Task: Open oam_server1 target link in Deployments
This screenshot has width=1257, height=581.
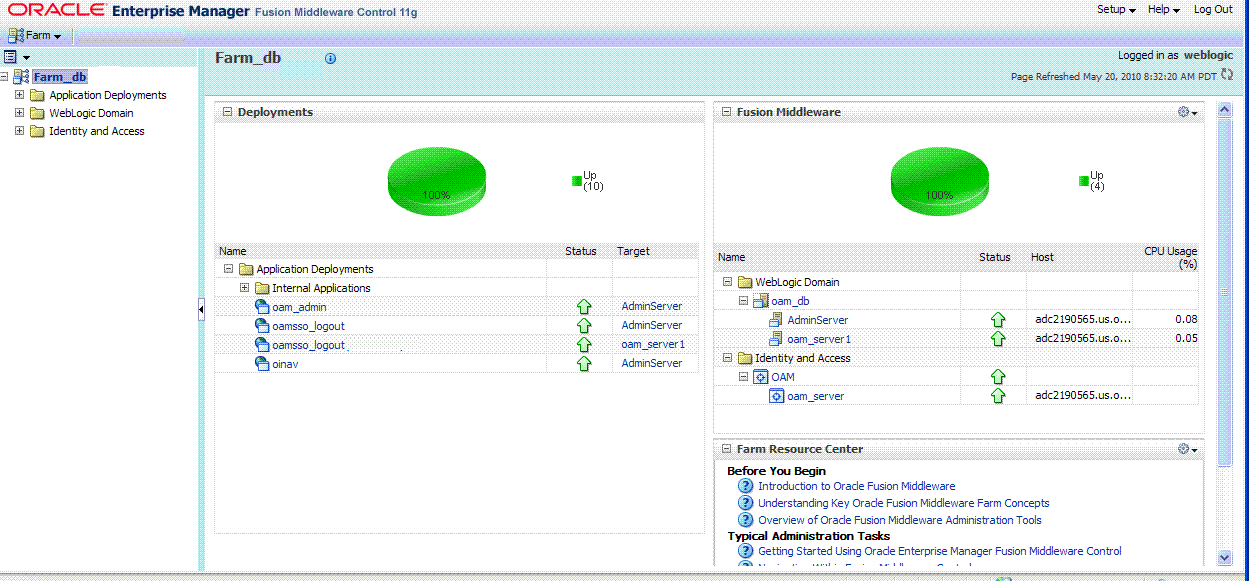Action: (653, 345)
